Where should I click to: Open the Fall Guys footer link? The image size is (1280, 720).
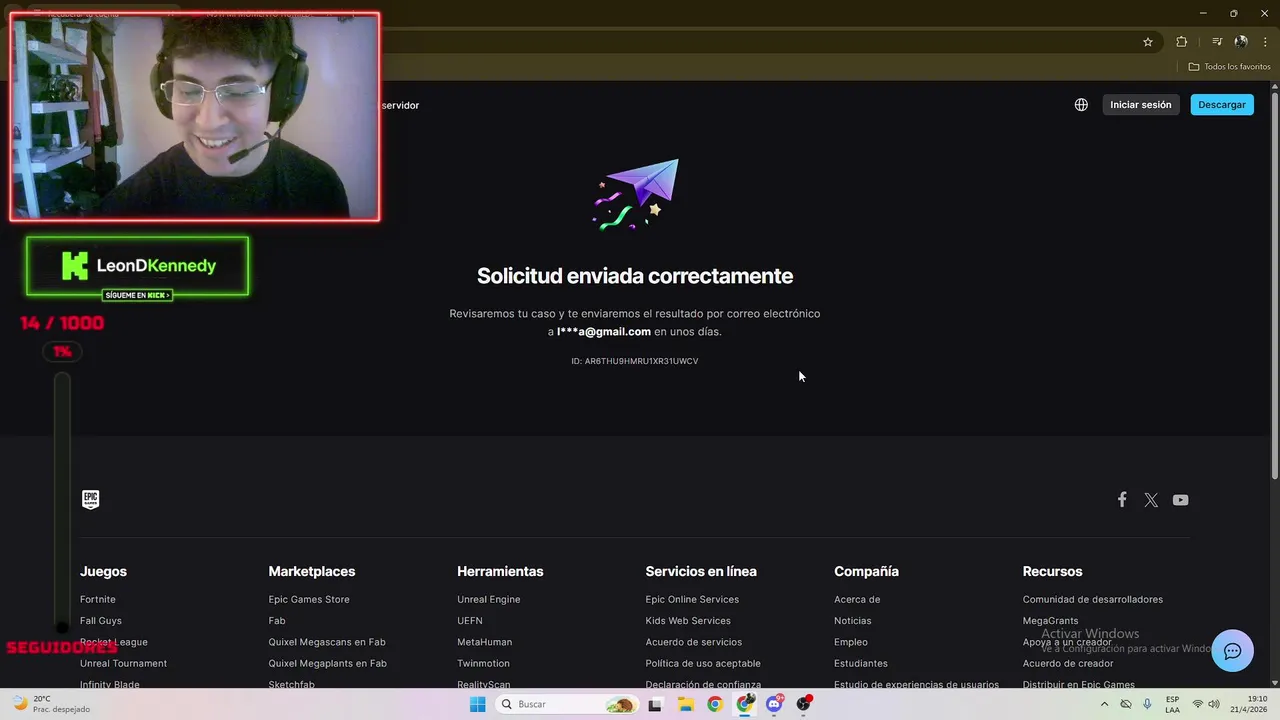pyautogui.click(x=101, y=621)
